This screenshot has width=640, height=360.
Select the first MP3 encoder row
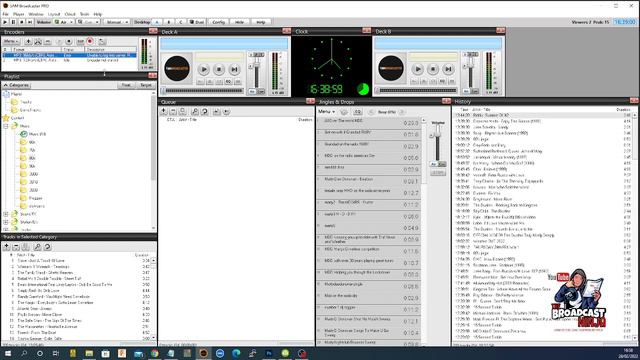(69, 55)
